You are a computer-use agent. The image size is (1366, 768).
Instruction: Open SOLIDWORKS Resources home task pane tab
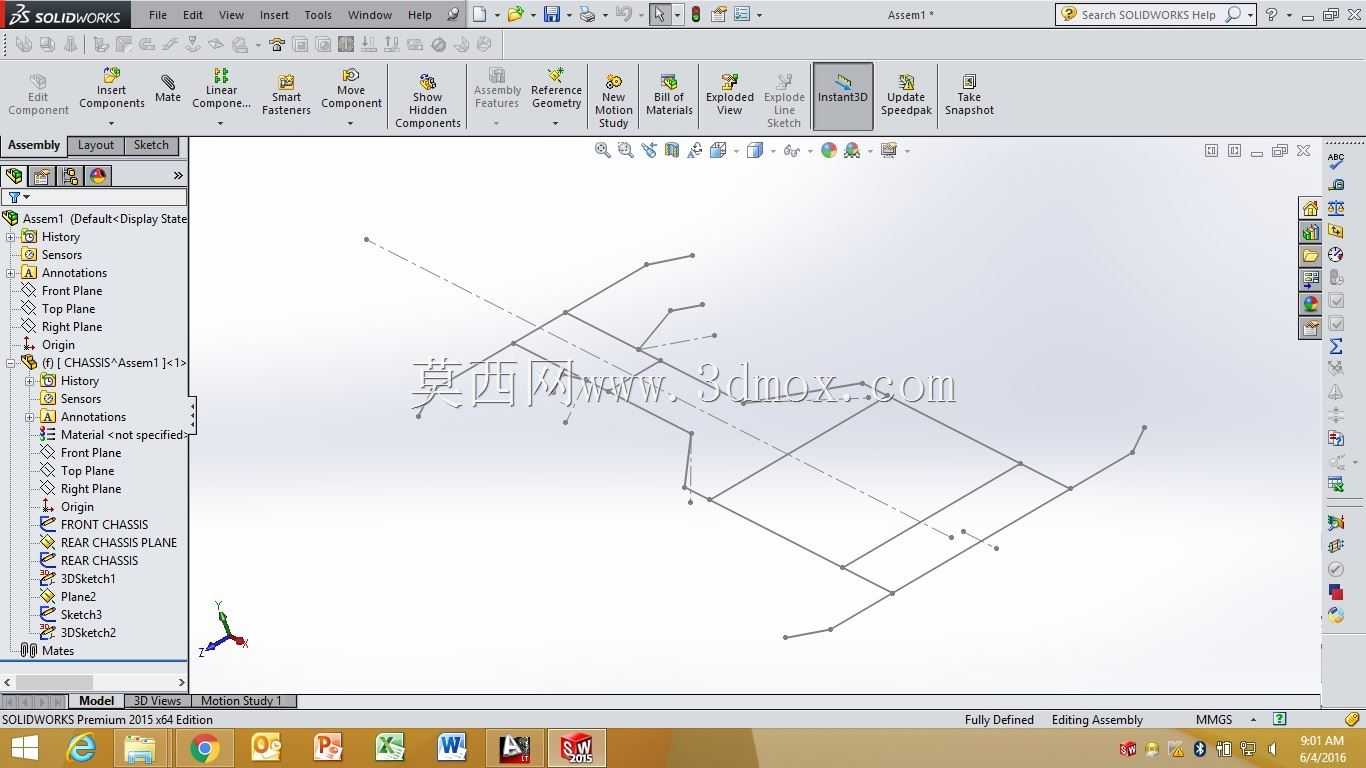point(1310,208)
